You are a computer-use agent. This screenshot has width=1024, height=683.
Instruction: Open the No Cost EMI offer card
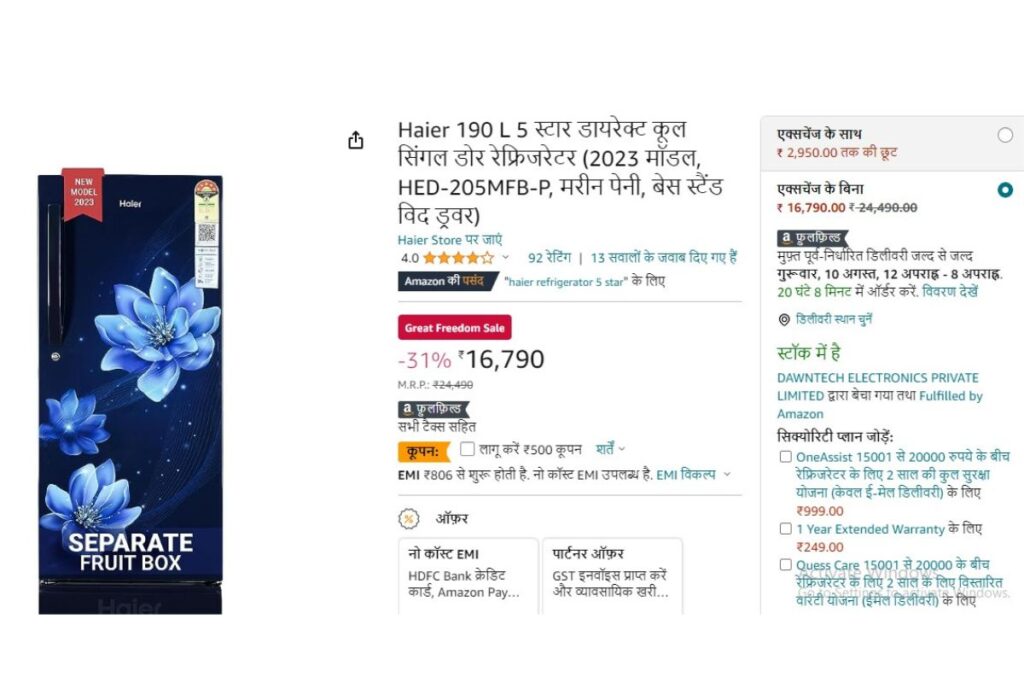(468, 575)
